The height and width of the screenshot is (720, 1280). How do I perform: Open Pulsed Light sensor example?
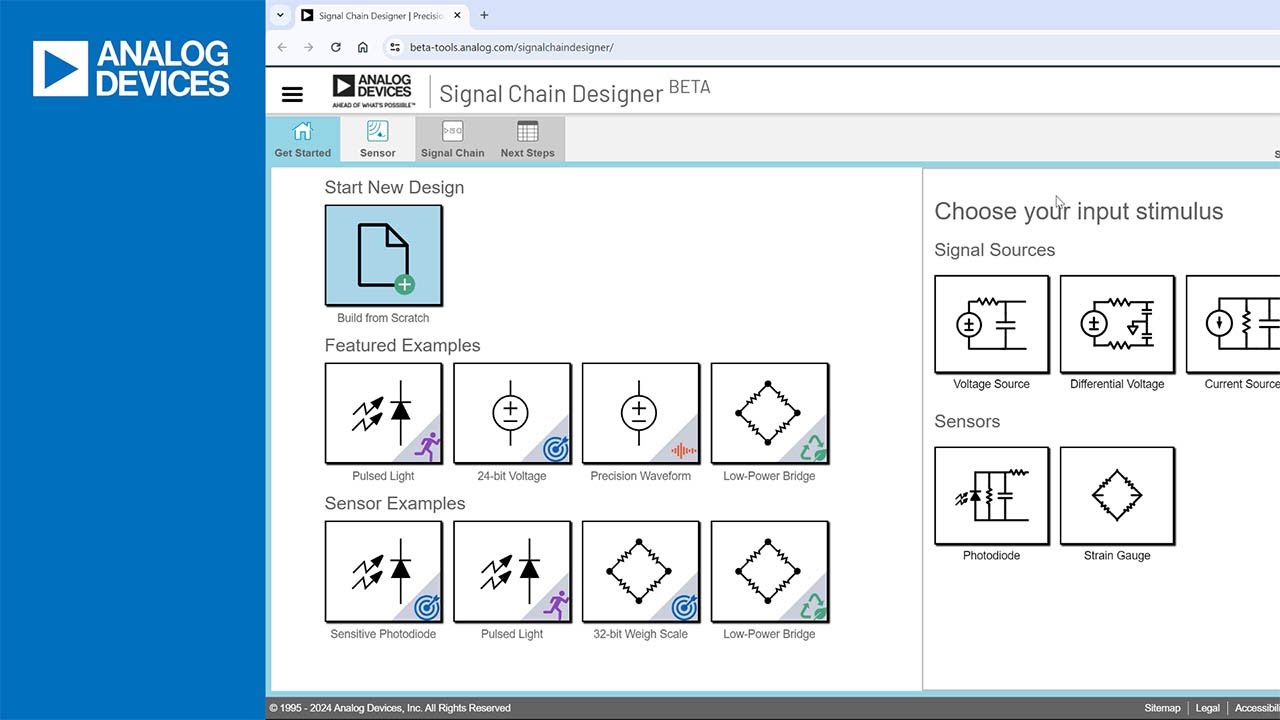pyautogui.click(x=512, y=571)
